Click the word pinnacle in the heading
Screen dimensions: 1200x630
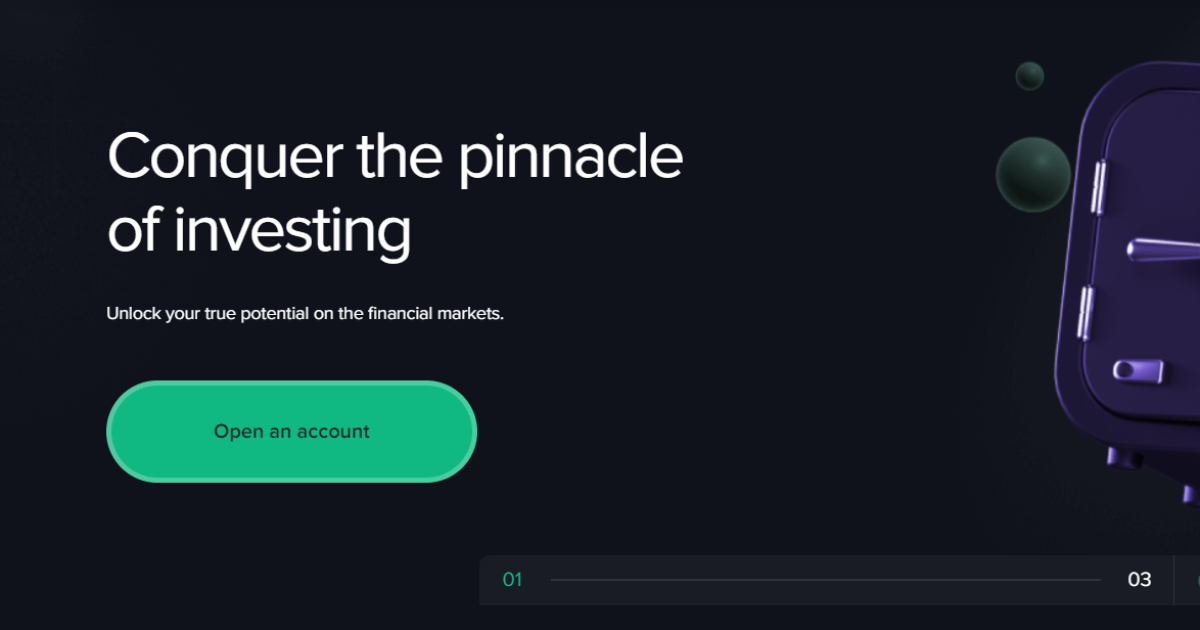570,158
